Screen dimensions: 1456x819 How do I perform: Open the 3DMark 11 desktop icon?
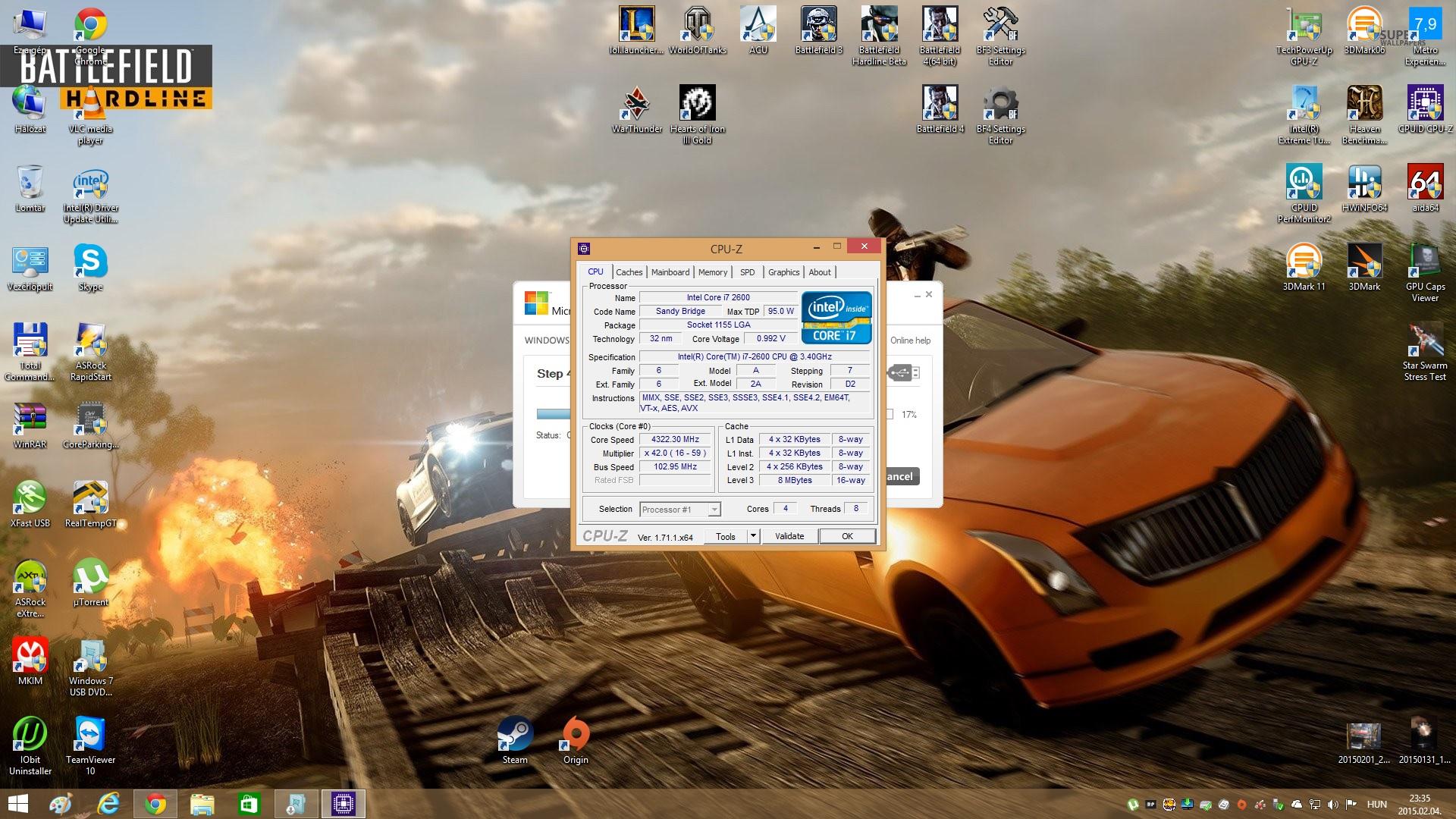point(1304,268)
